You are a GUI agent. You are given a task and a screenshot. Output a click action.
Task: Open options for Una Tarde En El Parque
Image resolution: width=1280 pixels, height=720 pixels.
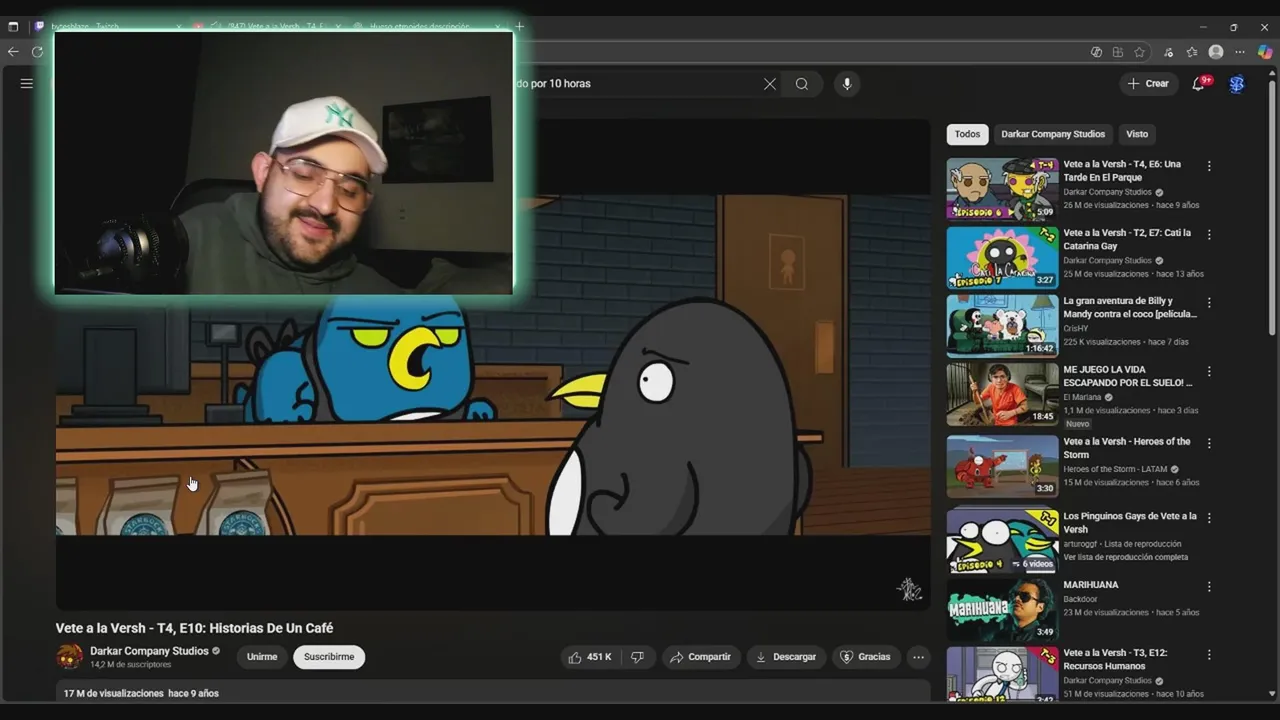[x=1209, y=166]
